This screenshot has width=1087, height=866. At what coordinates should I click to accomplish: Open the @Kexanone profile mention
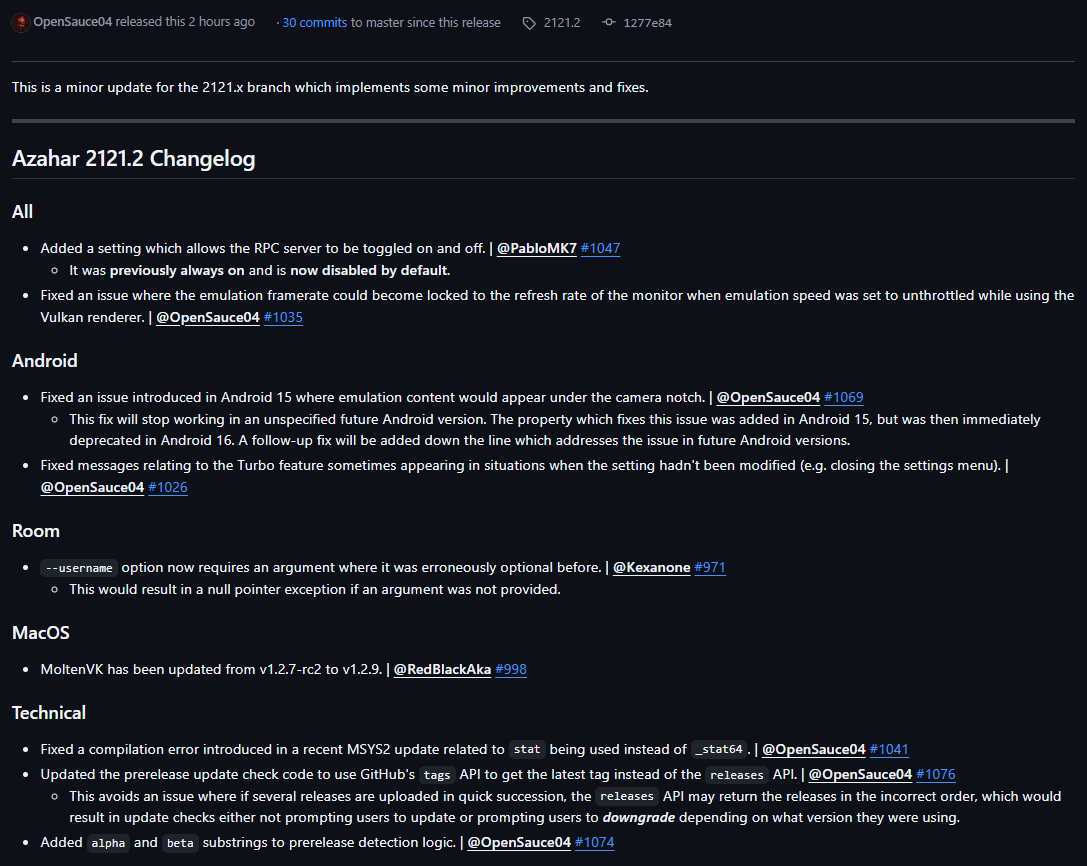pos(652,567)
